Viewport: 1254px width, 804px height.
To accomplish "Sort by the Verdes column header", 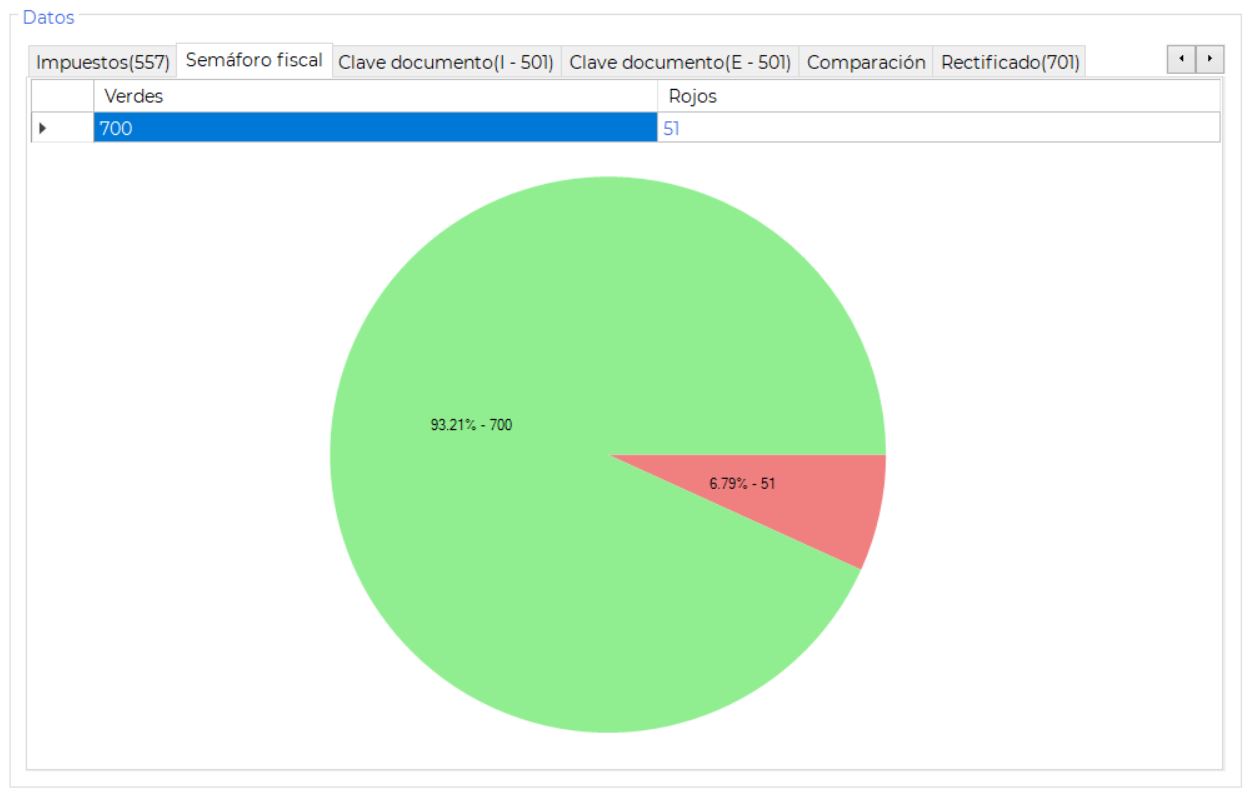I will (375, 97).
